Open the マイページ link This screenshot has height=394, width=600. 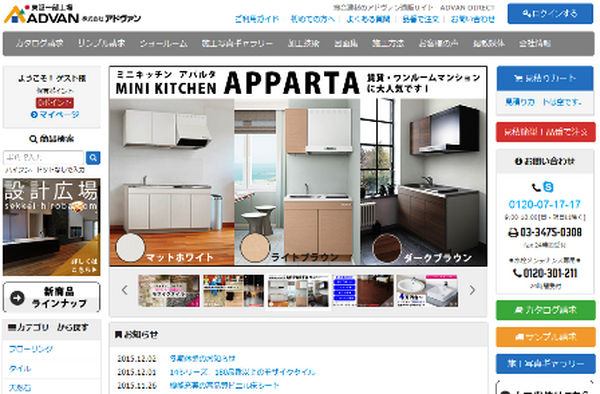[x=55, y=114]
